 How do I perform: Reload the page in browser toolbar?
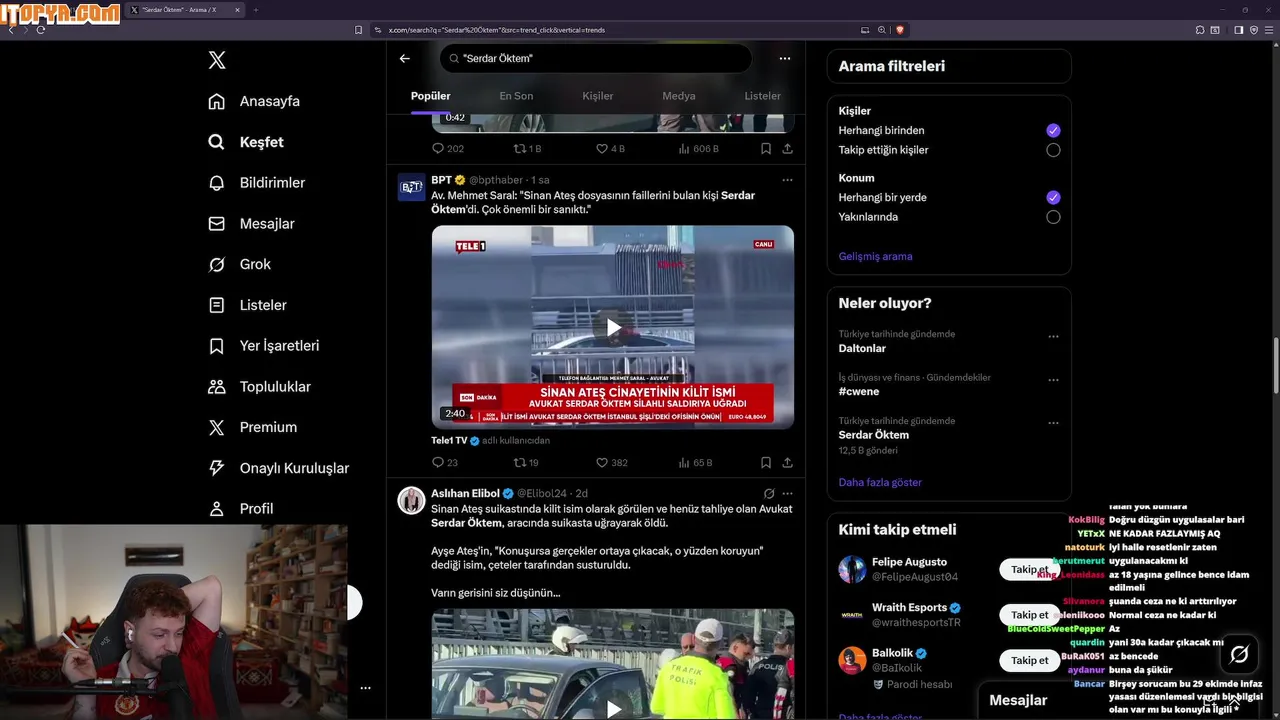point(41,30)
